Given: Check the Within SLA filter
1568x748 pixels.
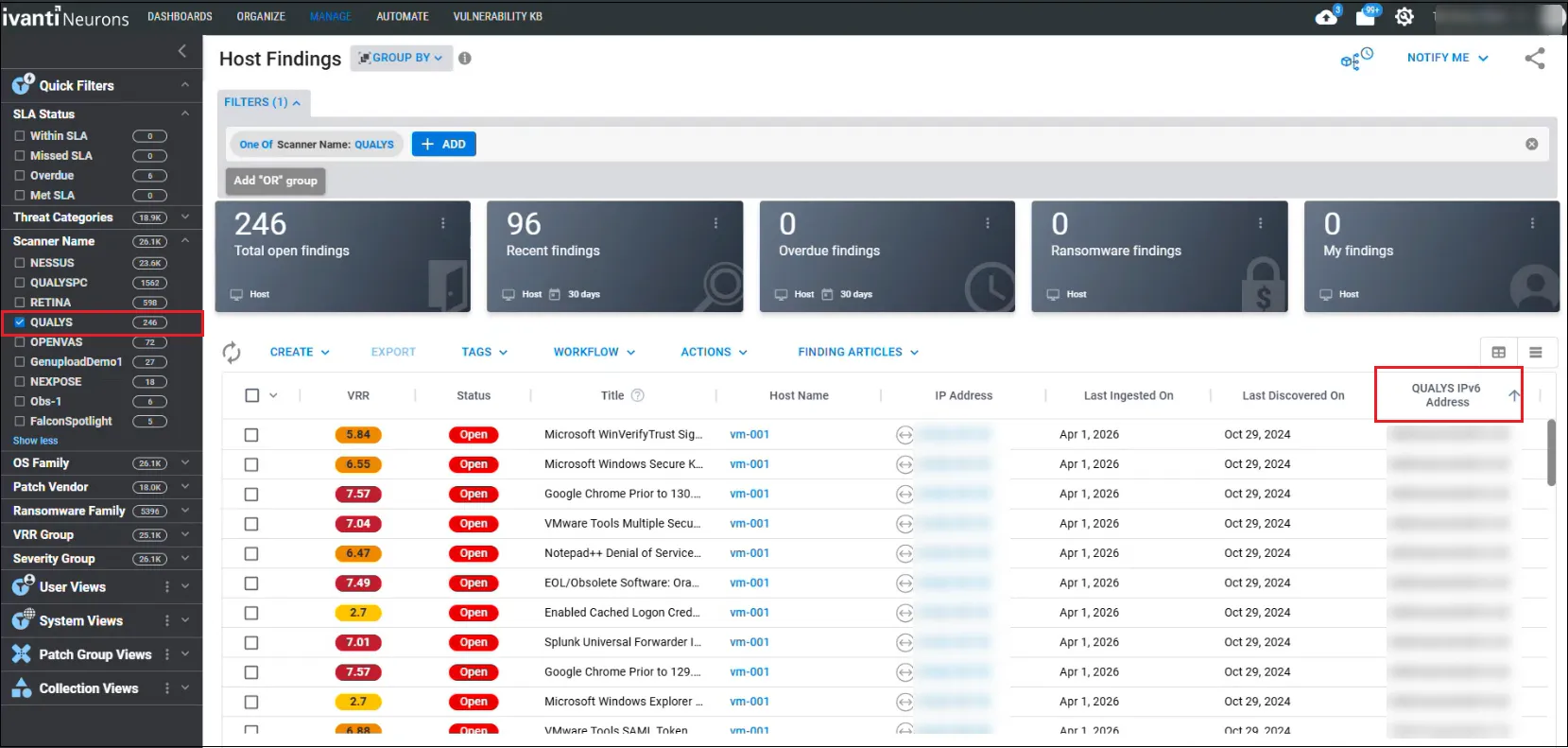Looking at the screenshot, I should (20, 136).
